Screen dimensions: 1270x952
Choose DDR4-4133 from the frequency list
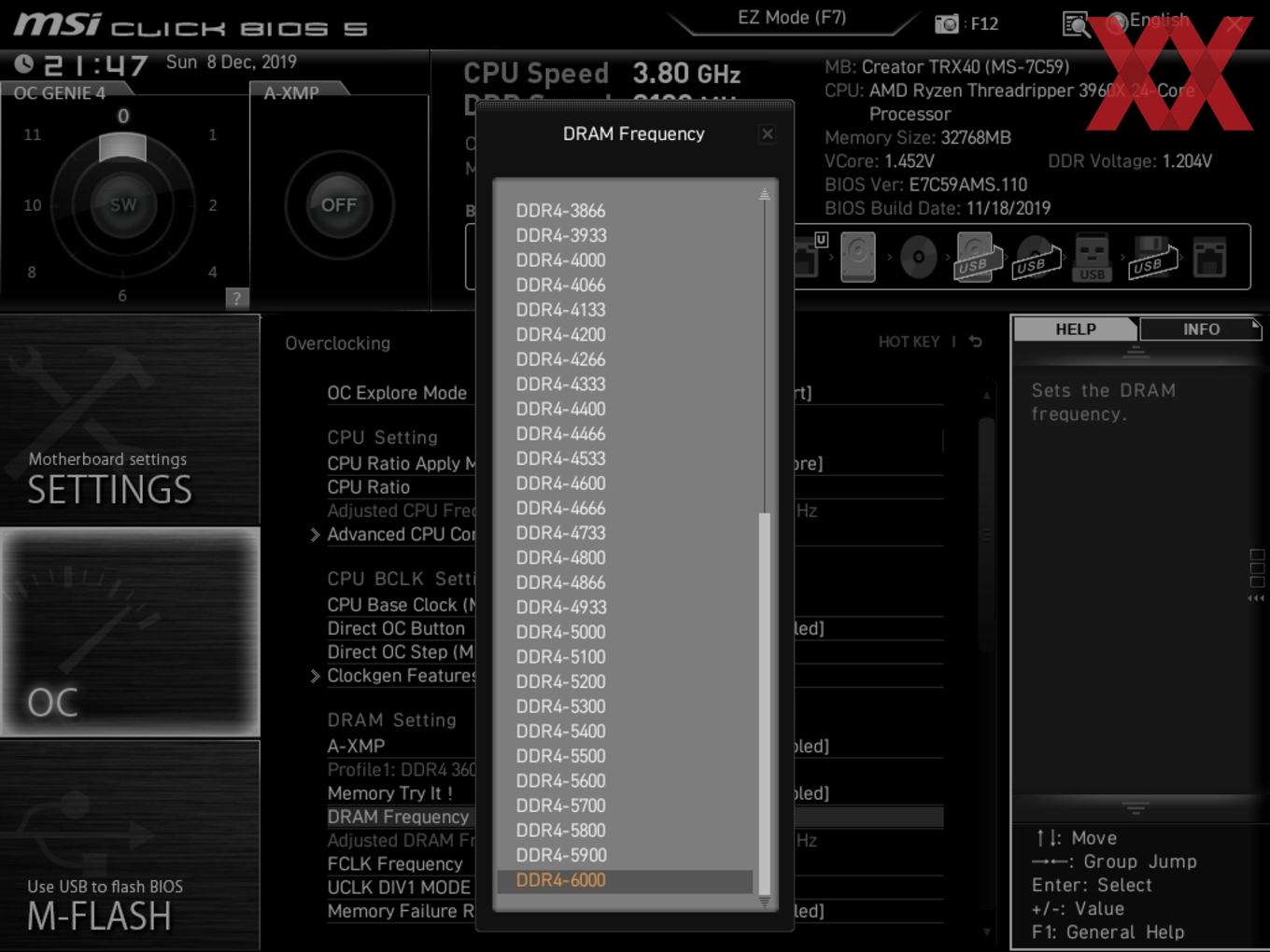click(x=560, y=310)
